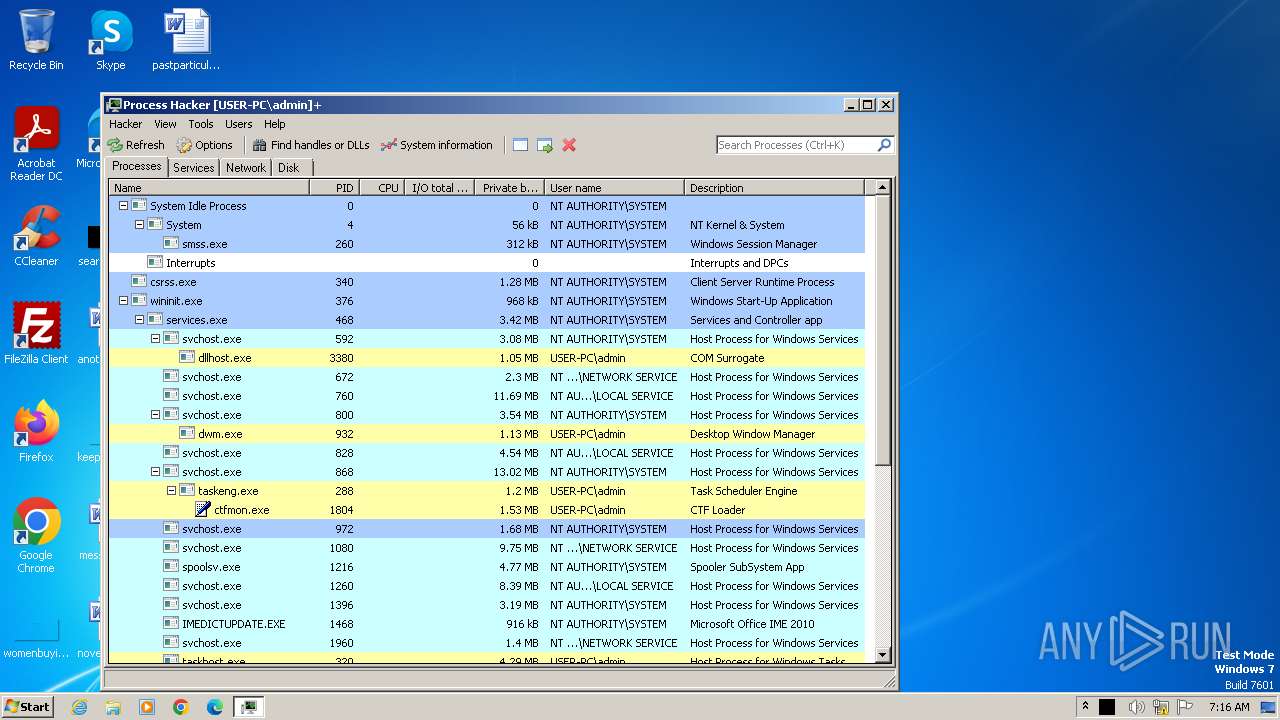Click the volume tray icon
This screenshot has height=720, width=1280.
(x=1136, y=707)
